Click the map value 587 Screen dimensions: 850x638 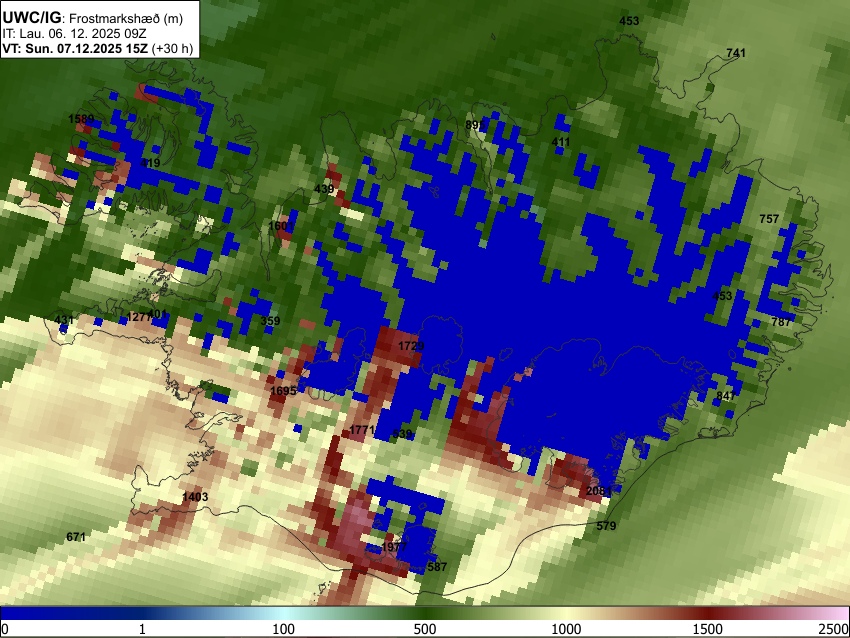[x=437, y=566]
